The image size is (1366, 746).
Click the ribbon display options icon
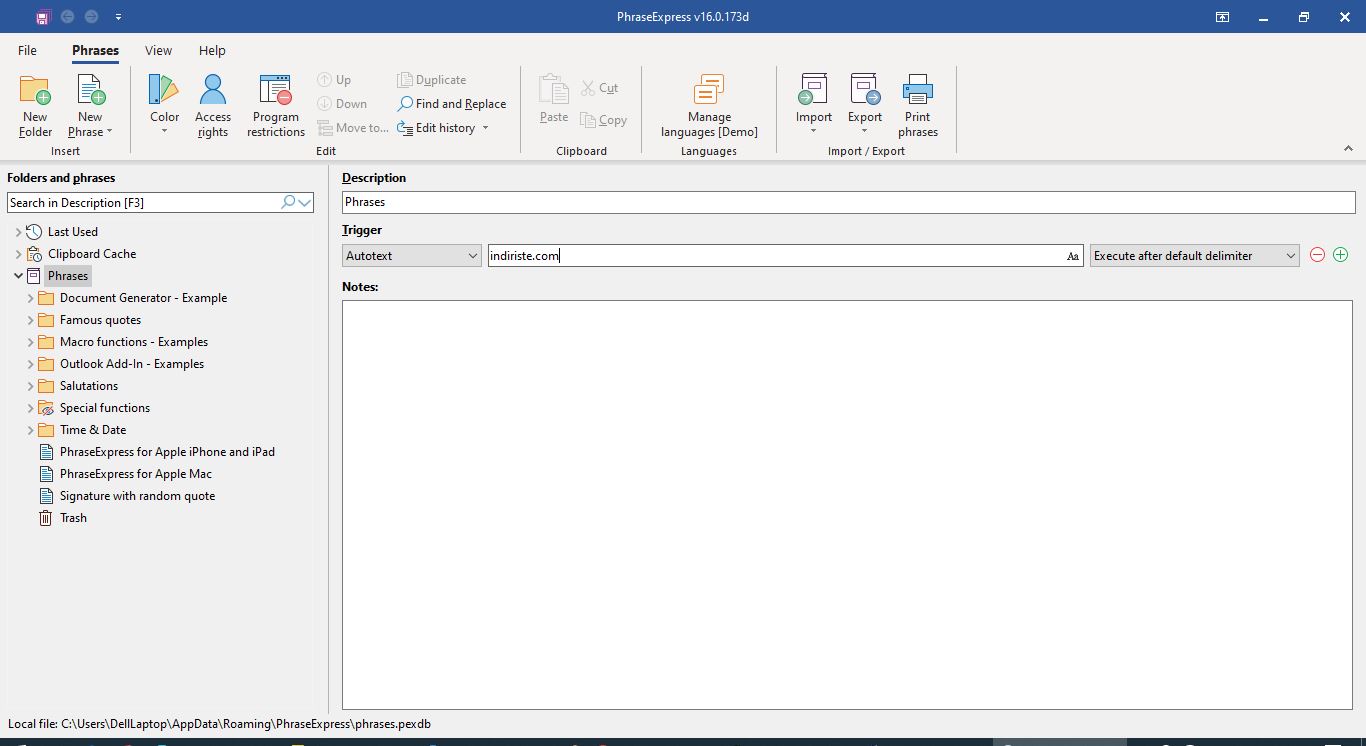pyautogui.click(x=1222, y=17)
